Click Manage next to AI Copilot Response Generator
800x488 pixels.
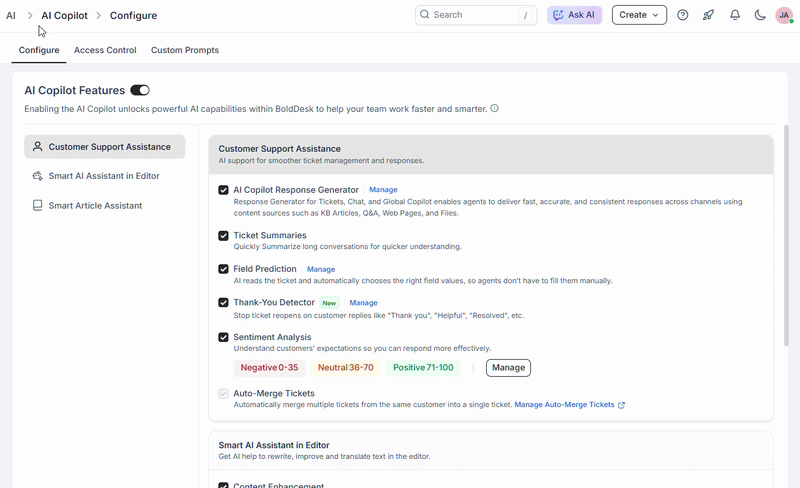tap(383, 189)
